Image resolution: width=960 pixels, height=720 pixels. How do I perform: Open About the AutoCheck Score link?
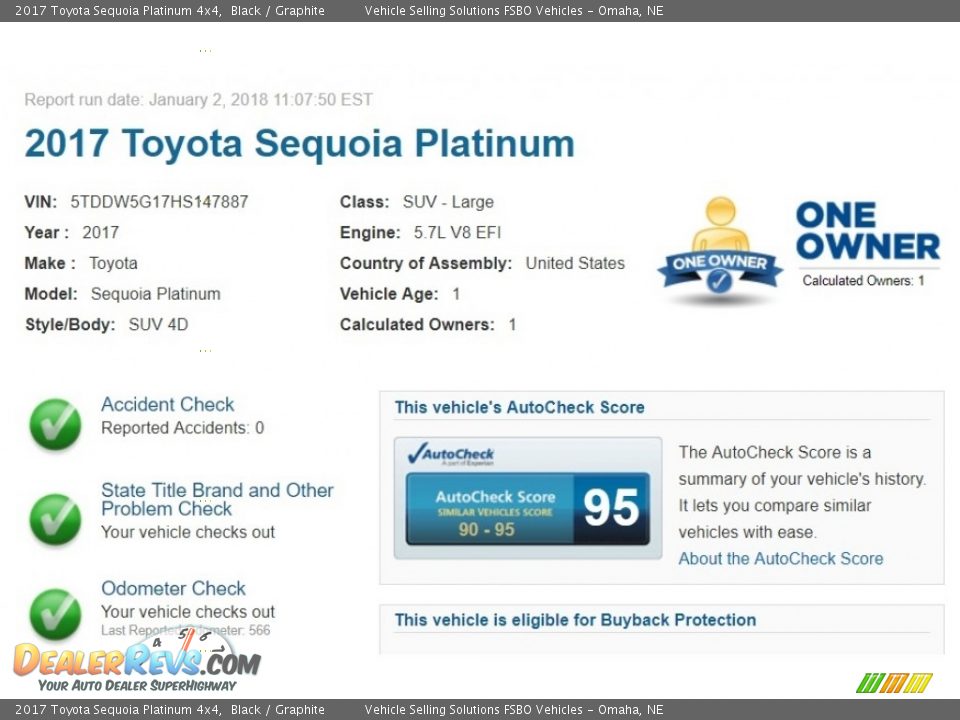point(781,558)
